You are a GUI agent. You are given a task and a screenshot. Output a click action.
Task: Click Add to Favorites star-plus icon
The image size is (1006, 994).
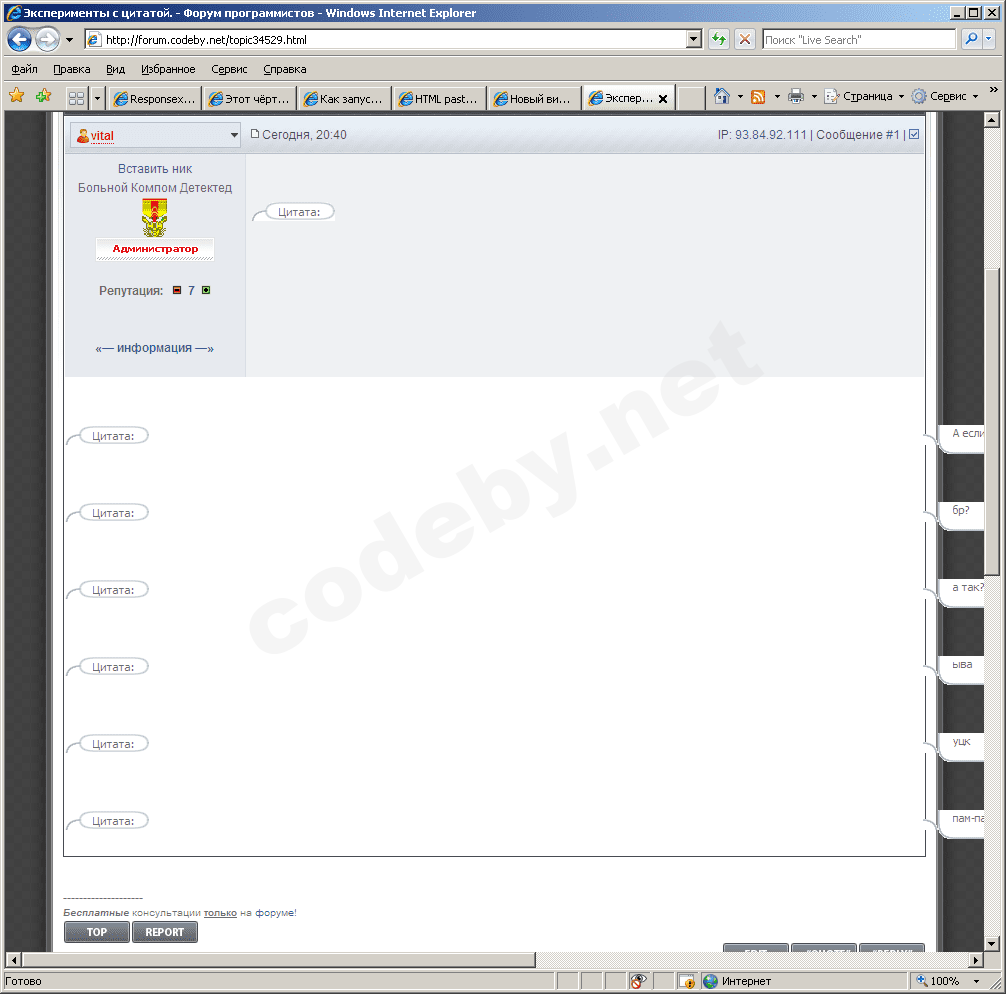coord(44,96)
